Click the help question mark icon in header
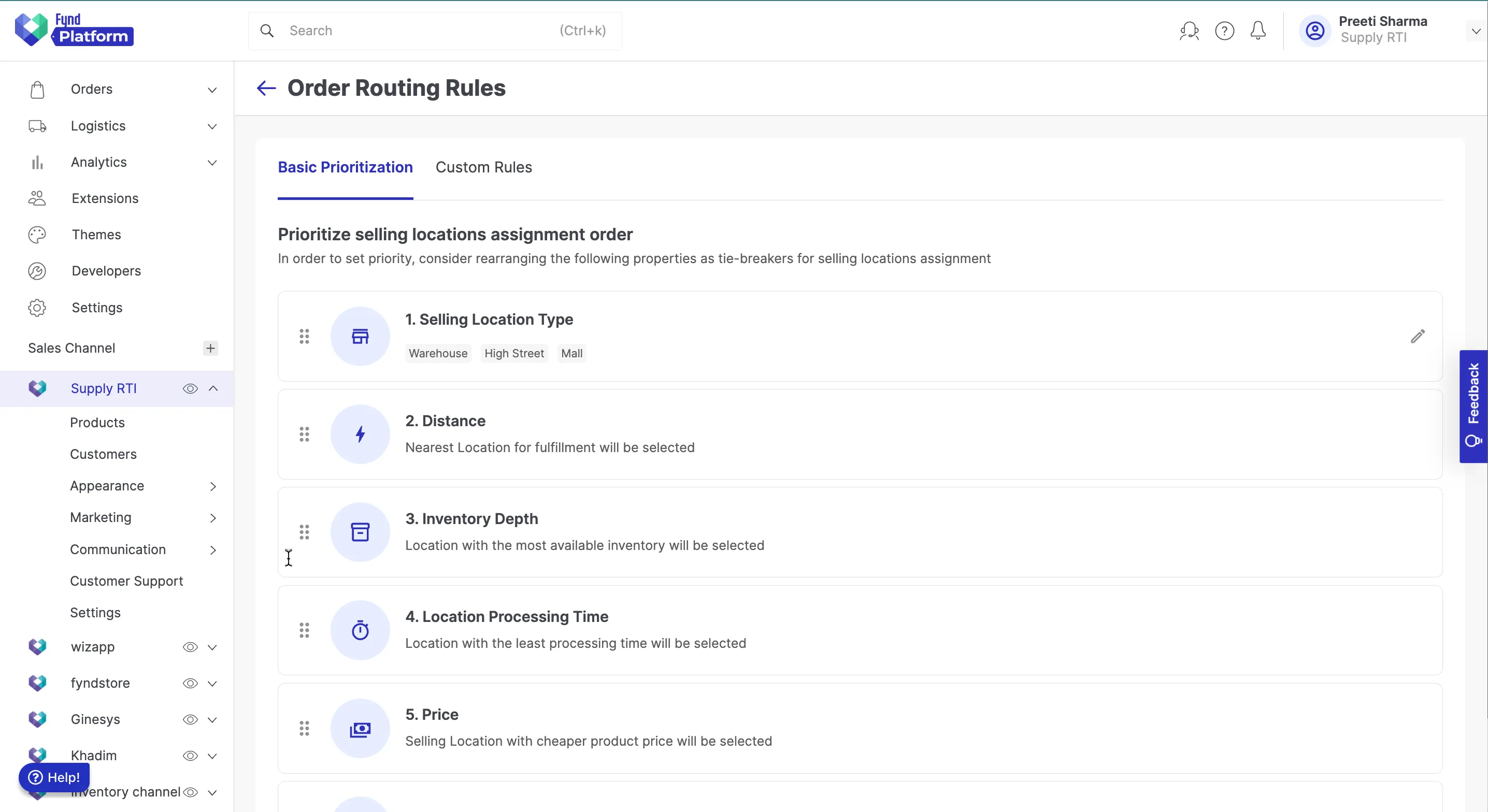Viewport: 1488px width, 812px height. click(x=1224, y=31)
